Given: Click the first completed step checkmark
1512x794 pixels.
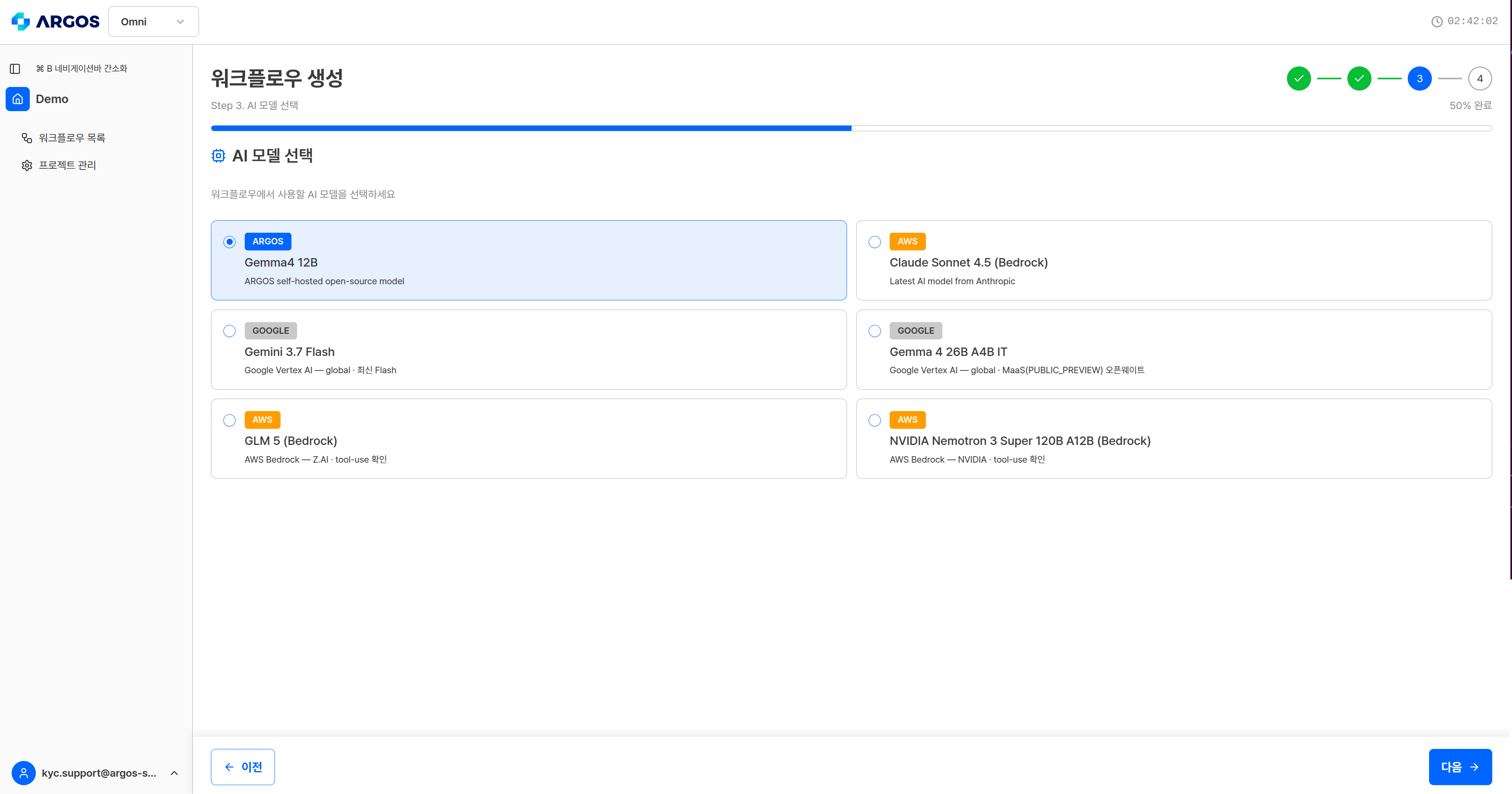Looking at the screenshot, I should (1298, 79).
